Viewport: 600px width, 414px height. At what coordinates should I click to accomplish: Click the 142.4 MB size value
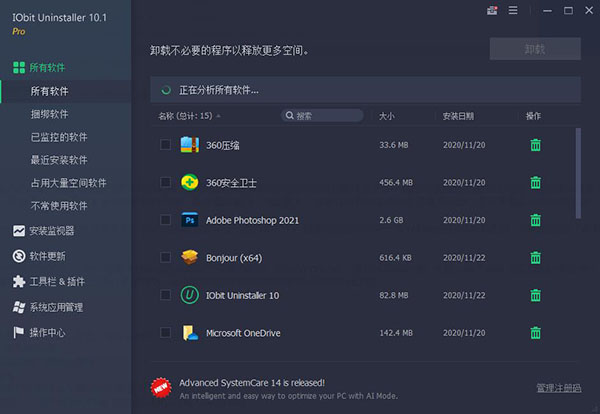click(396, 333)
